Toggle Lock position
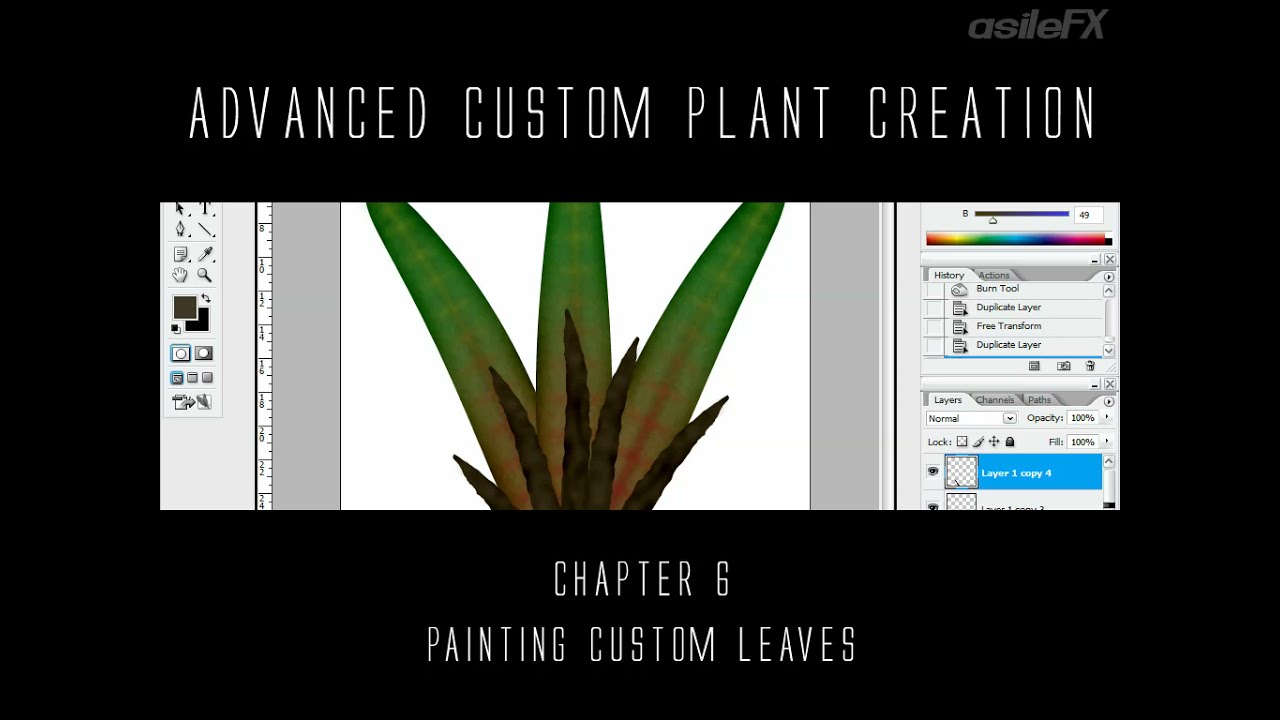1280x720 pixels. coord(994,442)
